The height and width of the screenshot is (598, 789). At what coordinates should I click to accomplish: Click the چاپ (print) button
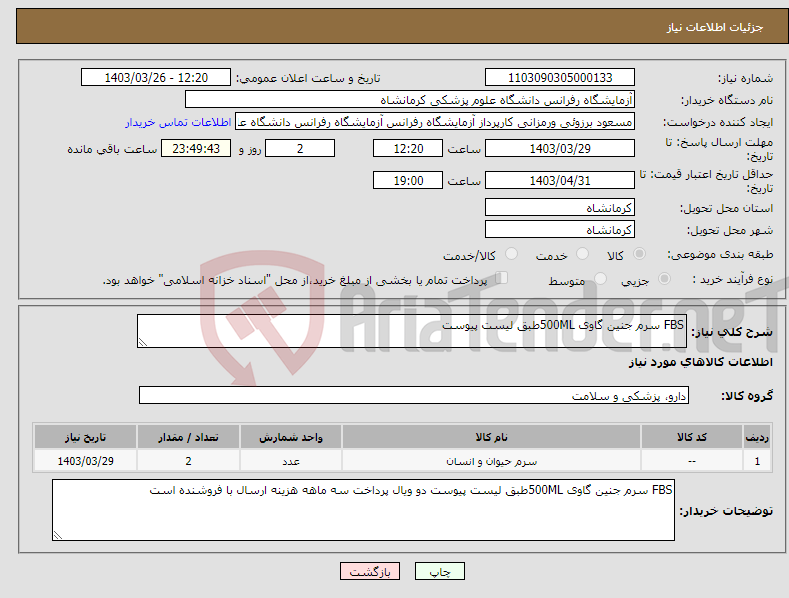click(439, 571)
